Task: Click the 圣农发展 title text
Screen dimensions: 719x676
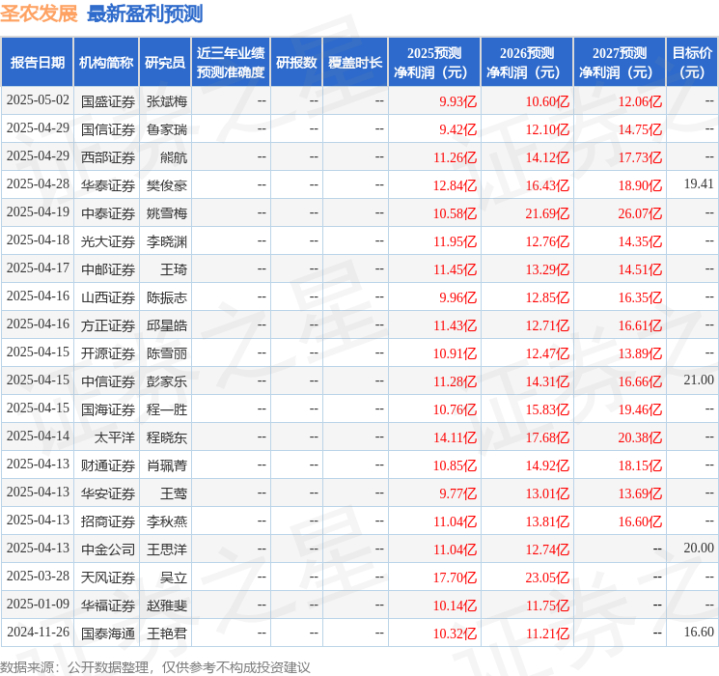Action: [x=39, y=14]
